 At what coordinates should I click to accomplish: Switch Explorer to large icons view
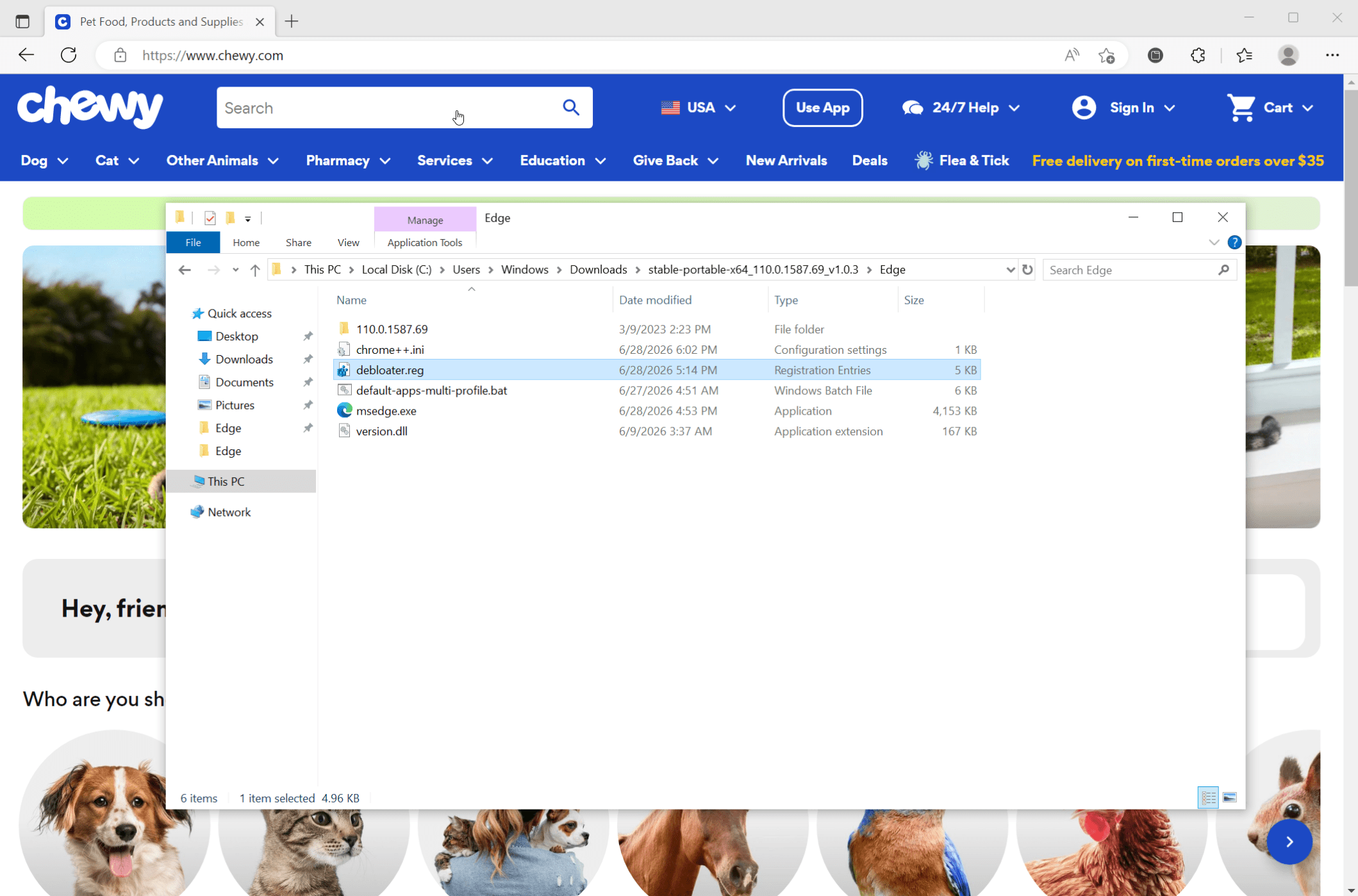click(1230, 797)
